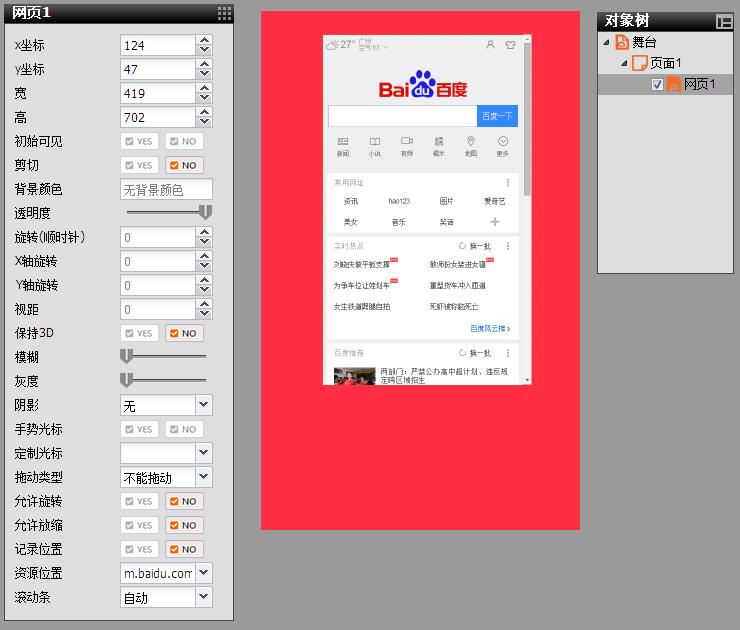Open the 百度推荐 section options dots
The image size is (740, 630).
point(508,353)
